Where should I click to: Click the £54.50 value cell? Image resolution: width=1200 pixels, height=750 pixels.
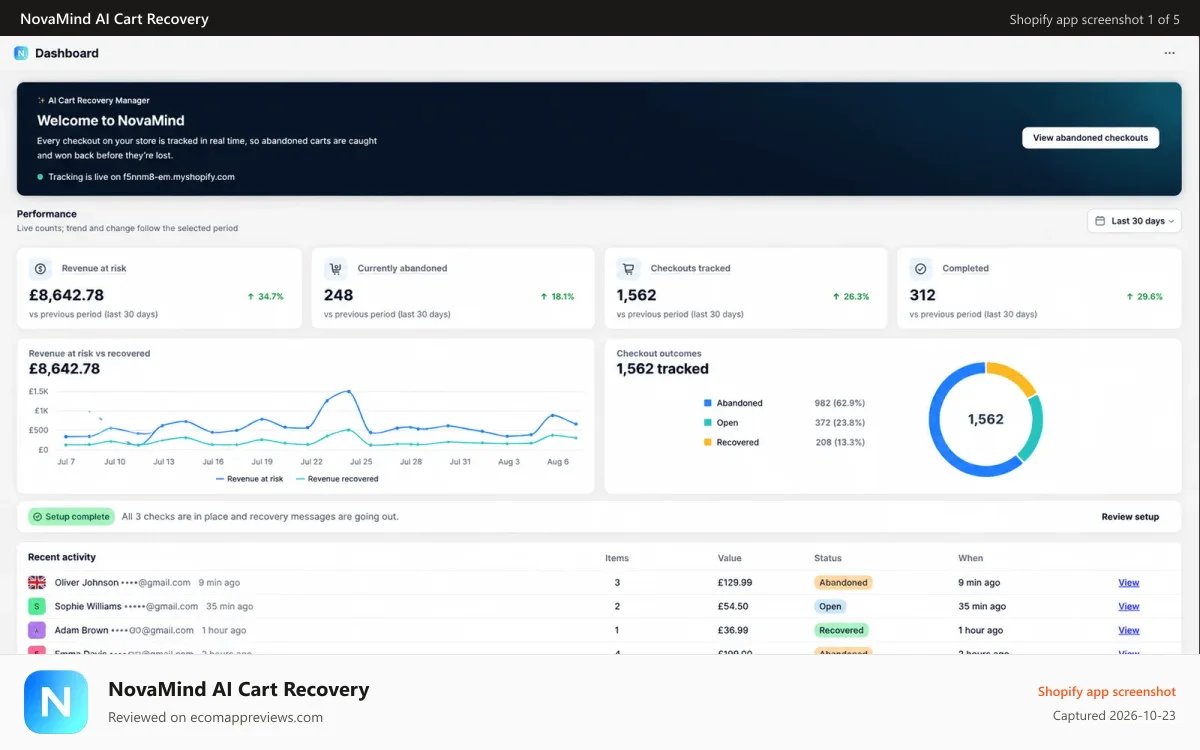(x=733, y=606)
